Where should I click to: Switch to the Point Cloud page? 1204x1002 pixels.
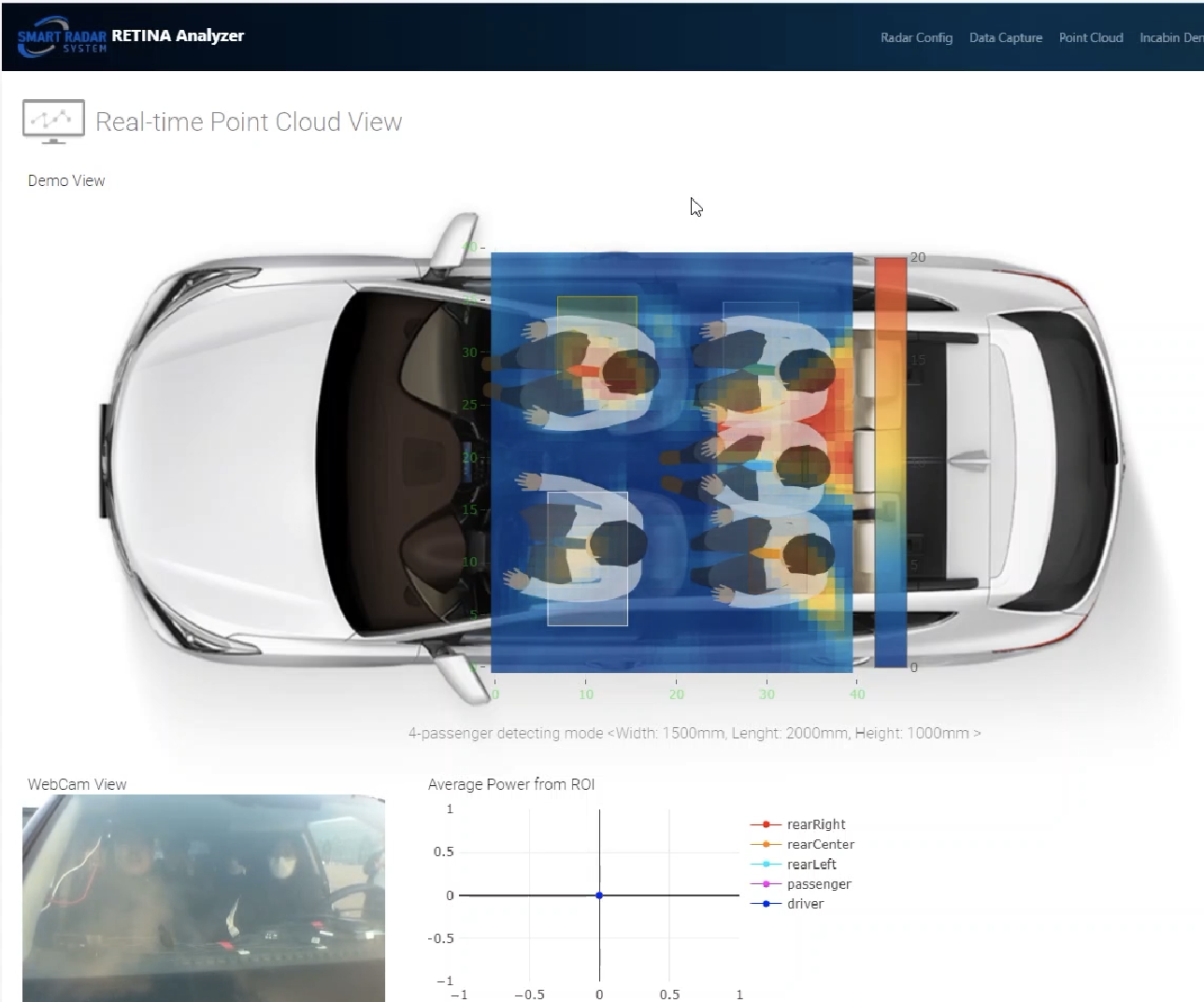[x=1090, y=37]
